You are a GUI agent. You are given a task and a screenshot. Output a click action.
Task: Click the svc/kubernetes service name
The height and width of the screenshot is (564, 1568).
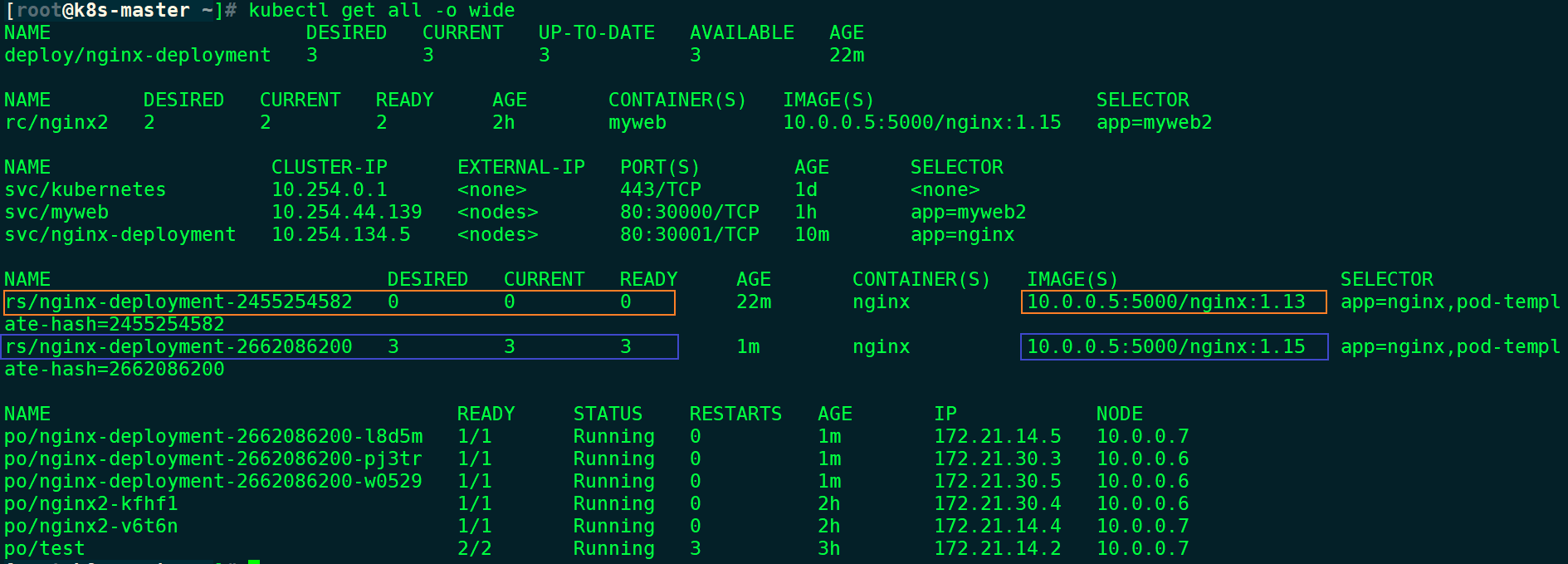point(85,190)
